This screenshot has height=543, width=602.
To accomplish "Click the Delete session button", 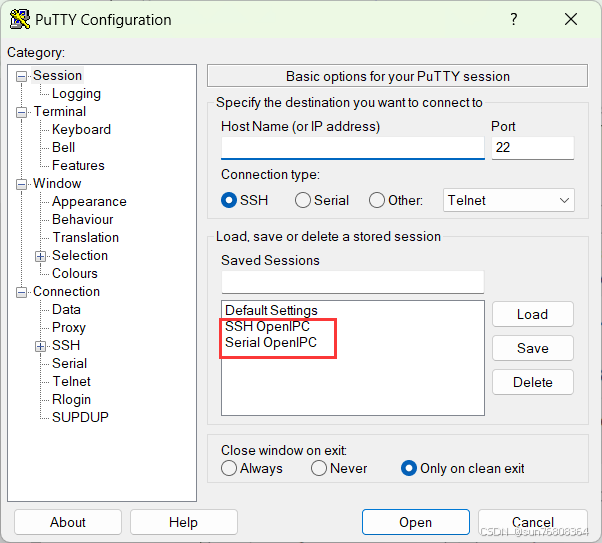I will [x=533, y=382].
